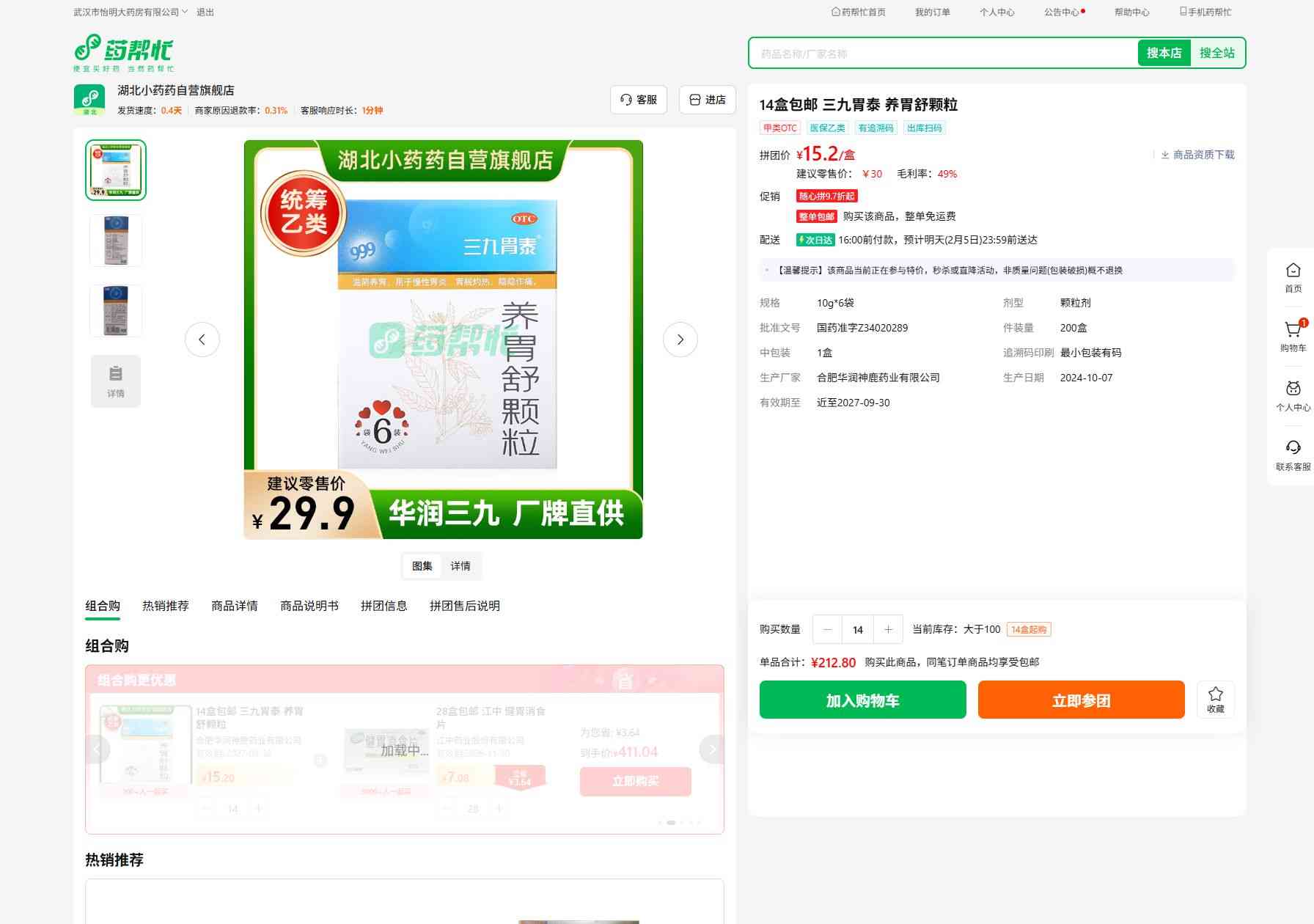Switch gallery view to 详情 toggle

tap(460, 566)
